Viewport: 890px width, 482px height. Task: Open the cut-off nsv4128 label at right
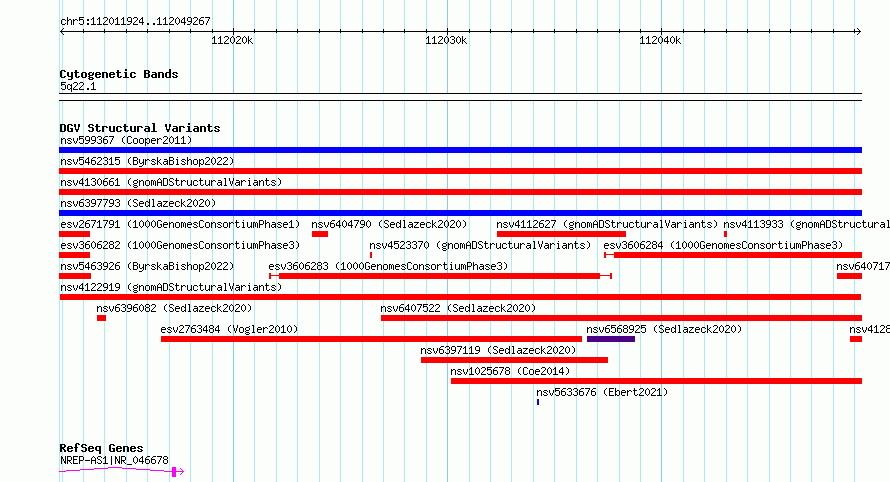point(870,329)
